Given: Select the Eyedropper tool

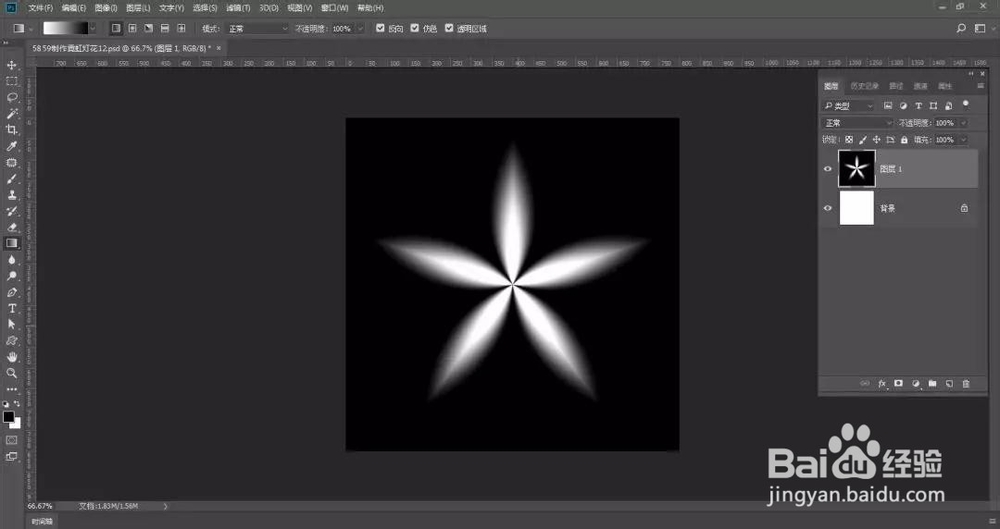Looking at the screenshot, I should click(11, 146).
